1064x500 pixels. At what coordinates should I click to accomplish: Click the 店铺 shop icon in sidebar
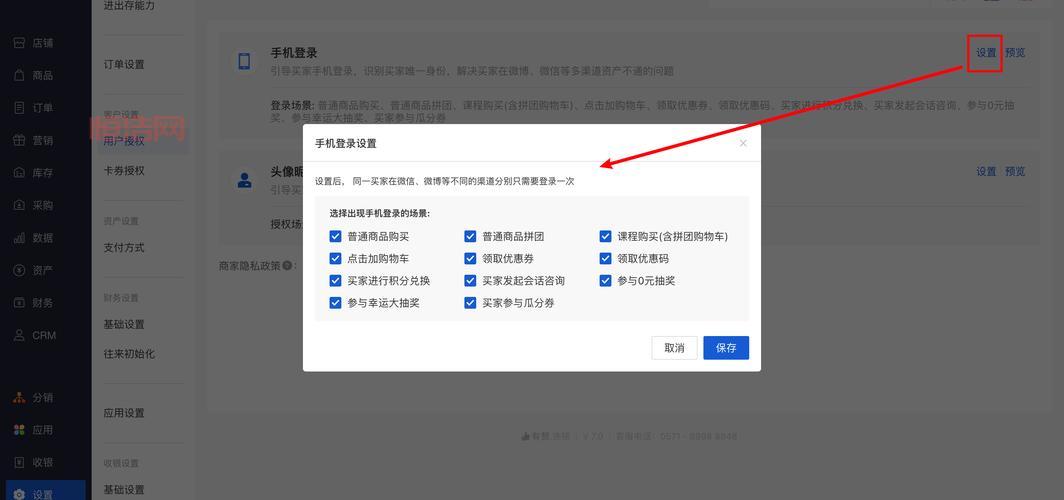(19, 43)
